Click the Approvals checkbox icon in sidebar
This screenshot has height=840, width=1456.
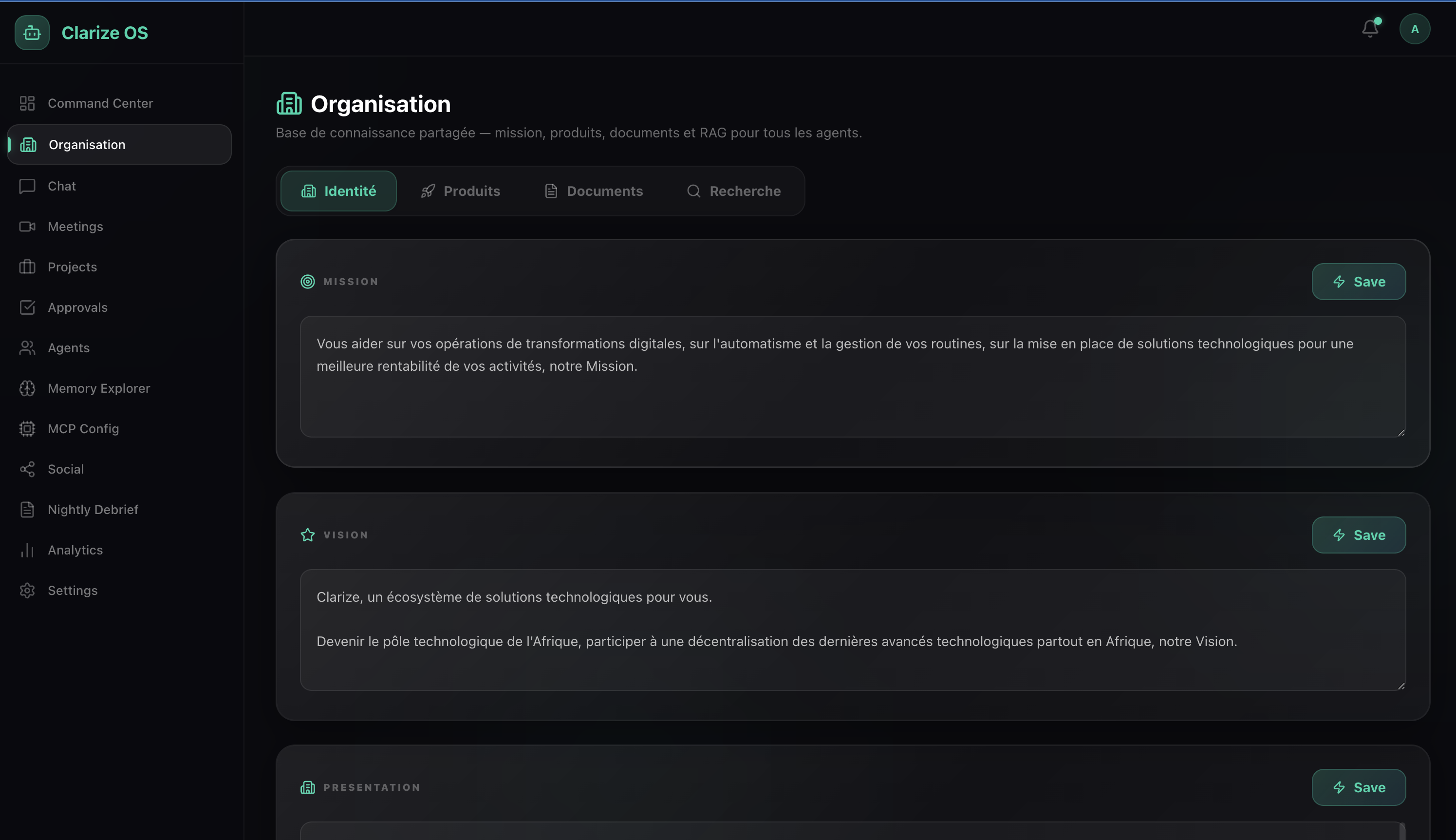pos(27,307)
